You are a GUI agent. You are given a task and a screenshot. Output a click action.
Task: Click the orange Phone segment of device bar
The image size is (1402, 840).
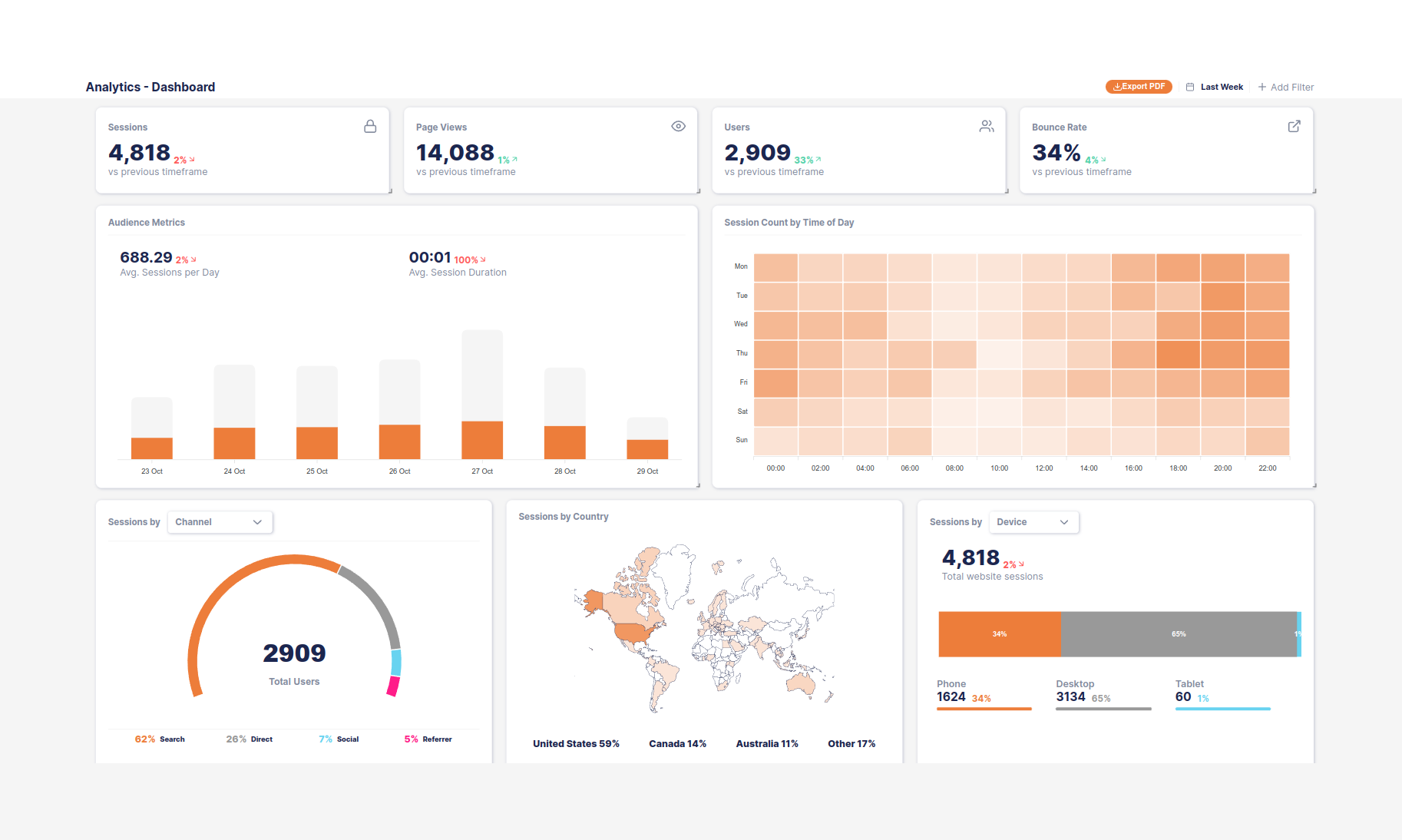coord(999,634)
